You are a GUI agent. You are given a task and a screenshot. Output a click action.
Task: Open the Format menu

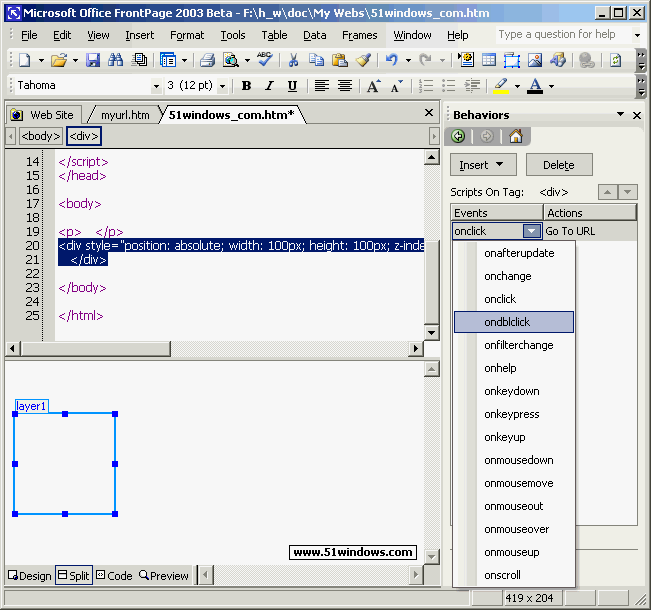point(187,35)
